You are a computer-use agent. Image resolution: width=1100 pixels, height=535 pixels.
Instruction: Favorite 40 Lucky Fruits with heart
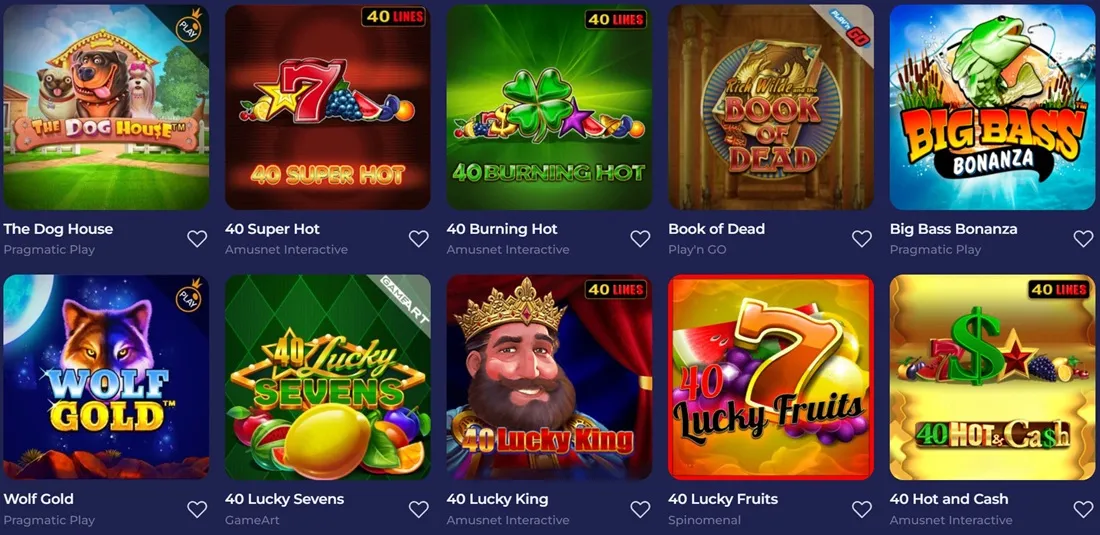point(861,509)
